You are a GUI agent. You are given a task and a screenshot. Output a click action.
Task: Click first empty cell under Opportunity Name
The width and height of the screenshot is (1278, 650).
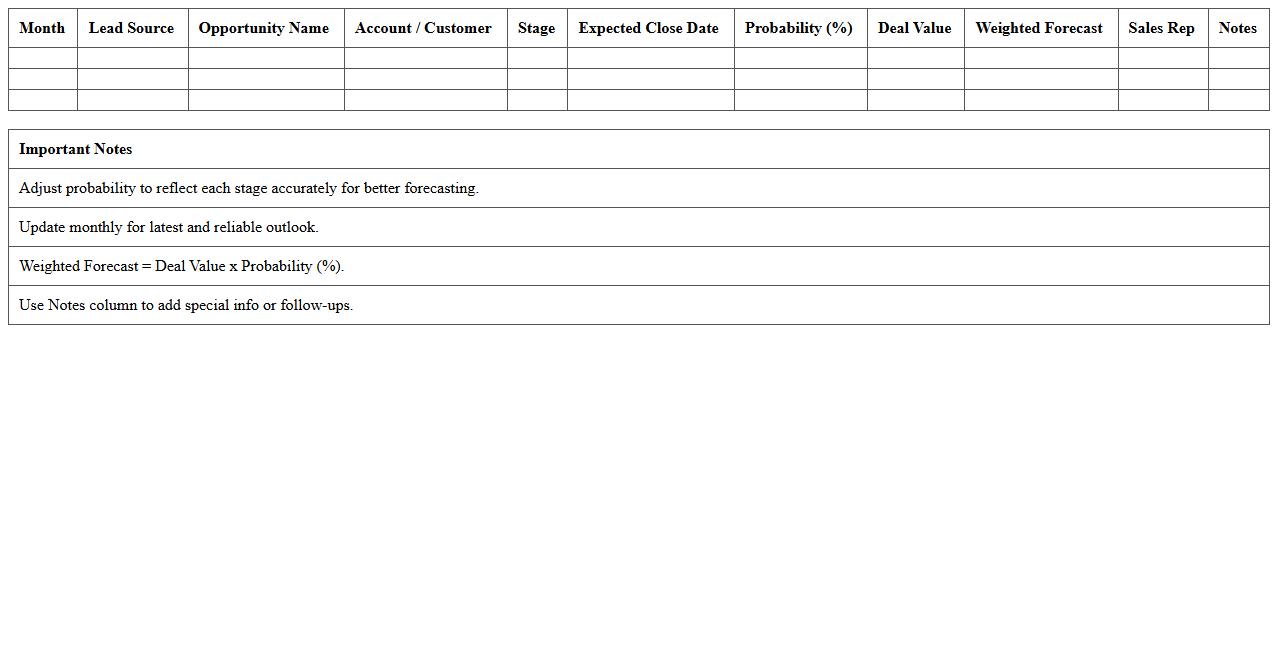click(266, 58)
